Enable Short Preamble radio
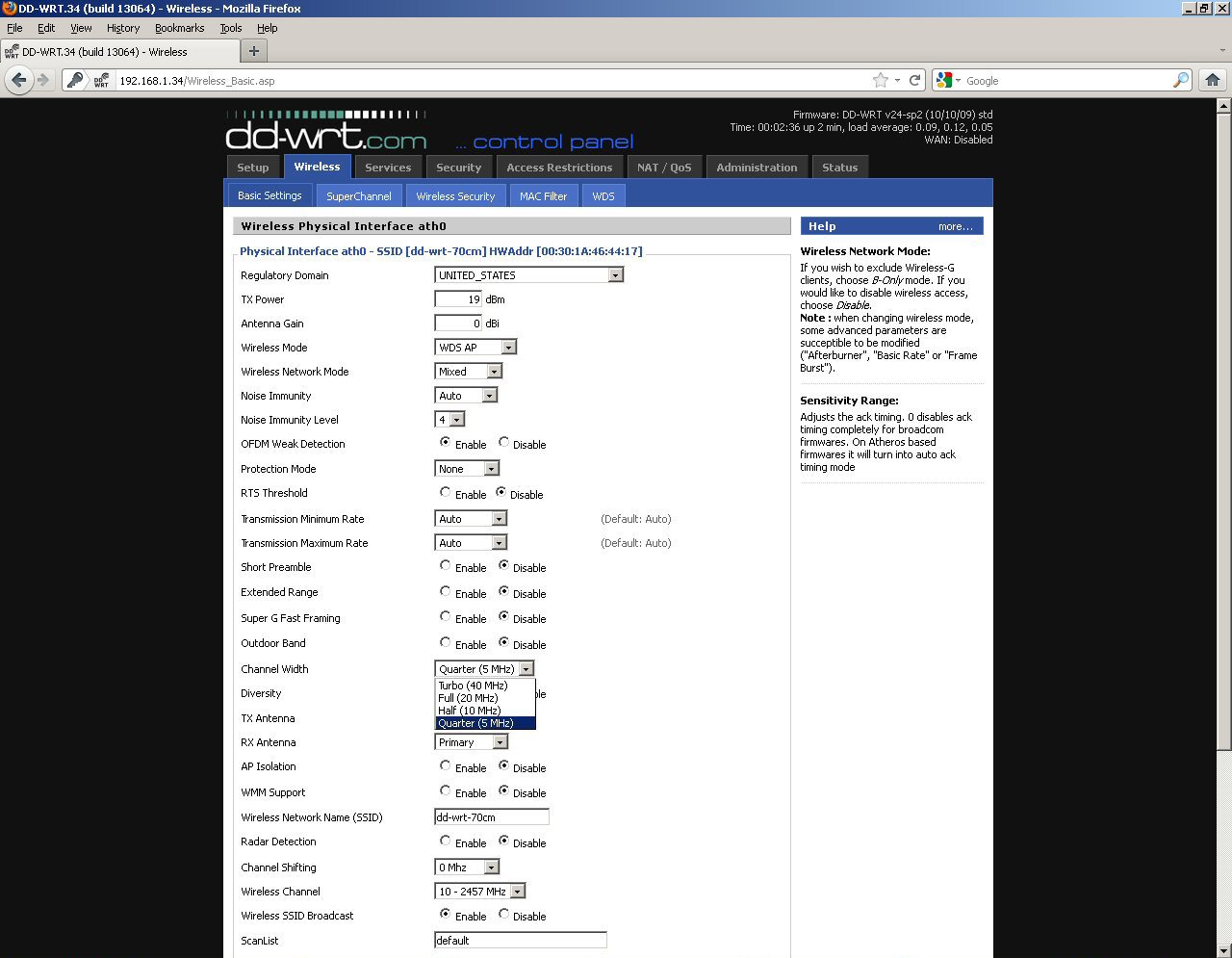Screen dimensions: 1232x958 [445, 565]
